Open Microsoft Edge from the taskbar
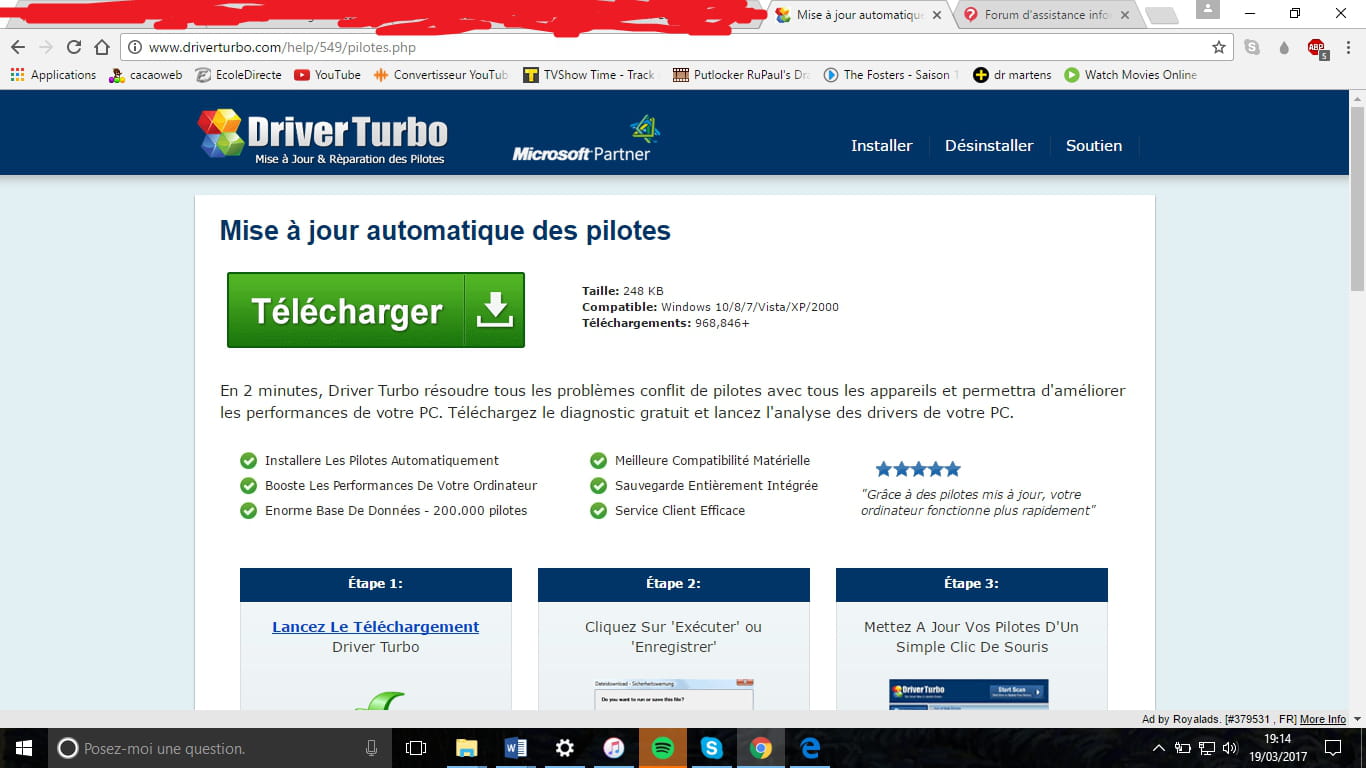Viewport: 1366px width, 772px height. (810, 748)
